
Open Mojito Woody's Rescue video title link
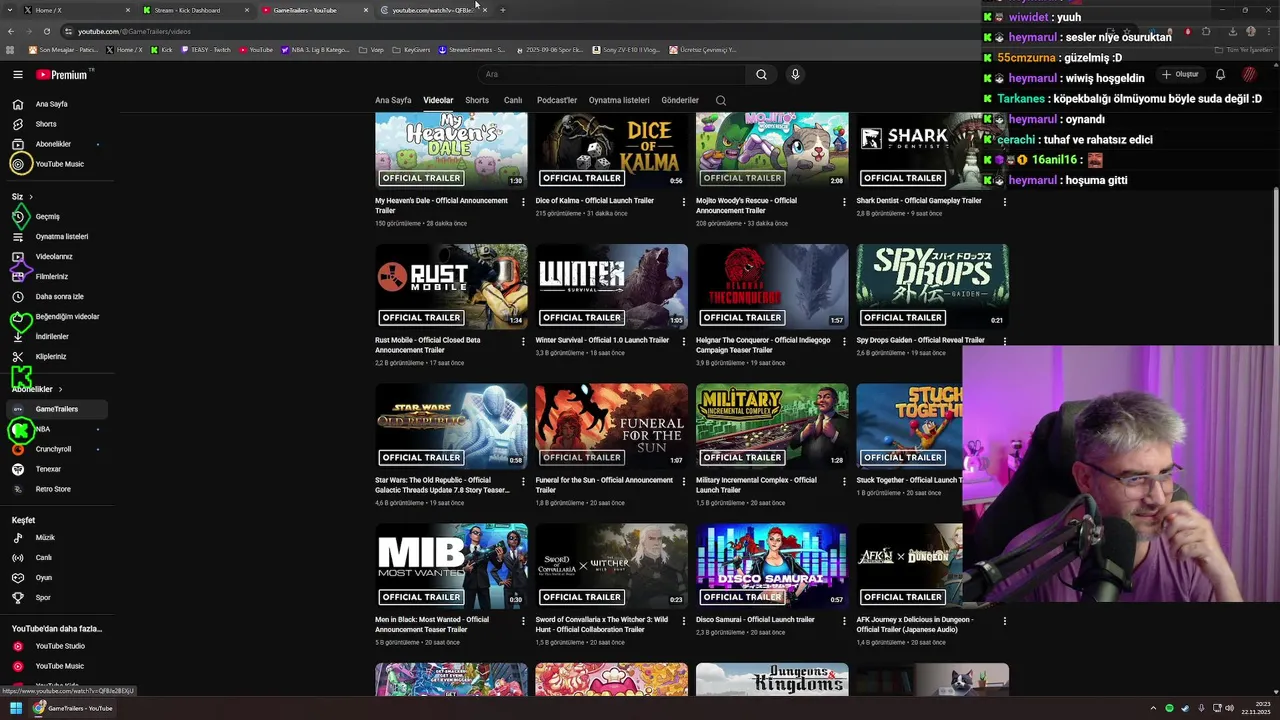[x=746, y=205]
